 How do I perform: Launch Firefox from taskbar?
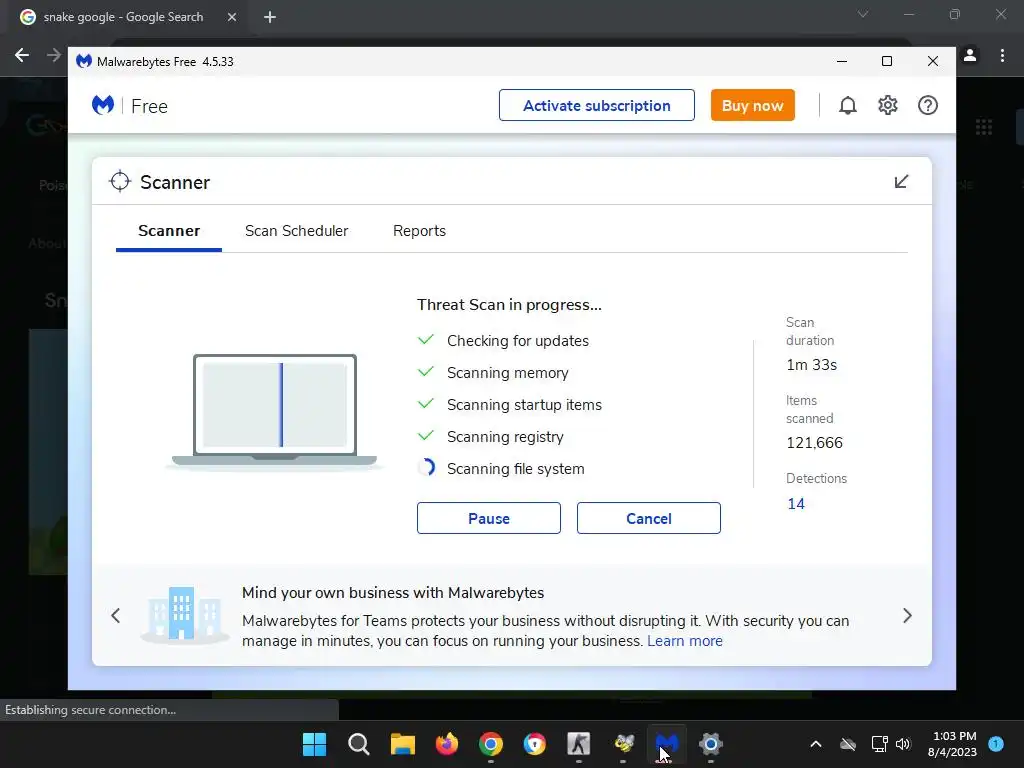[x=447, y=744]
